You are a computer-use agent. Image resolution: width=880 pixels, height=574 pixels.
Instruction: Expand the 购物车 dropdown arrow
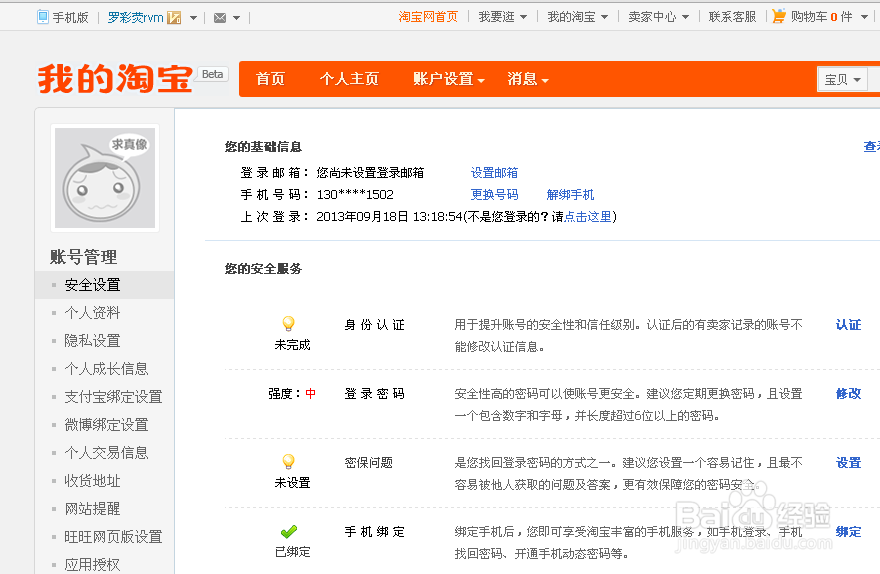coord(864,17)
